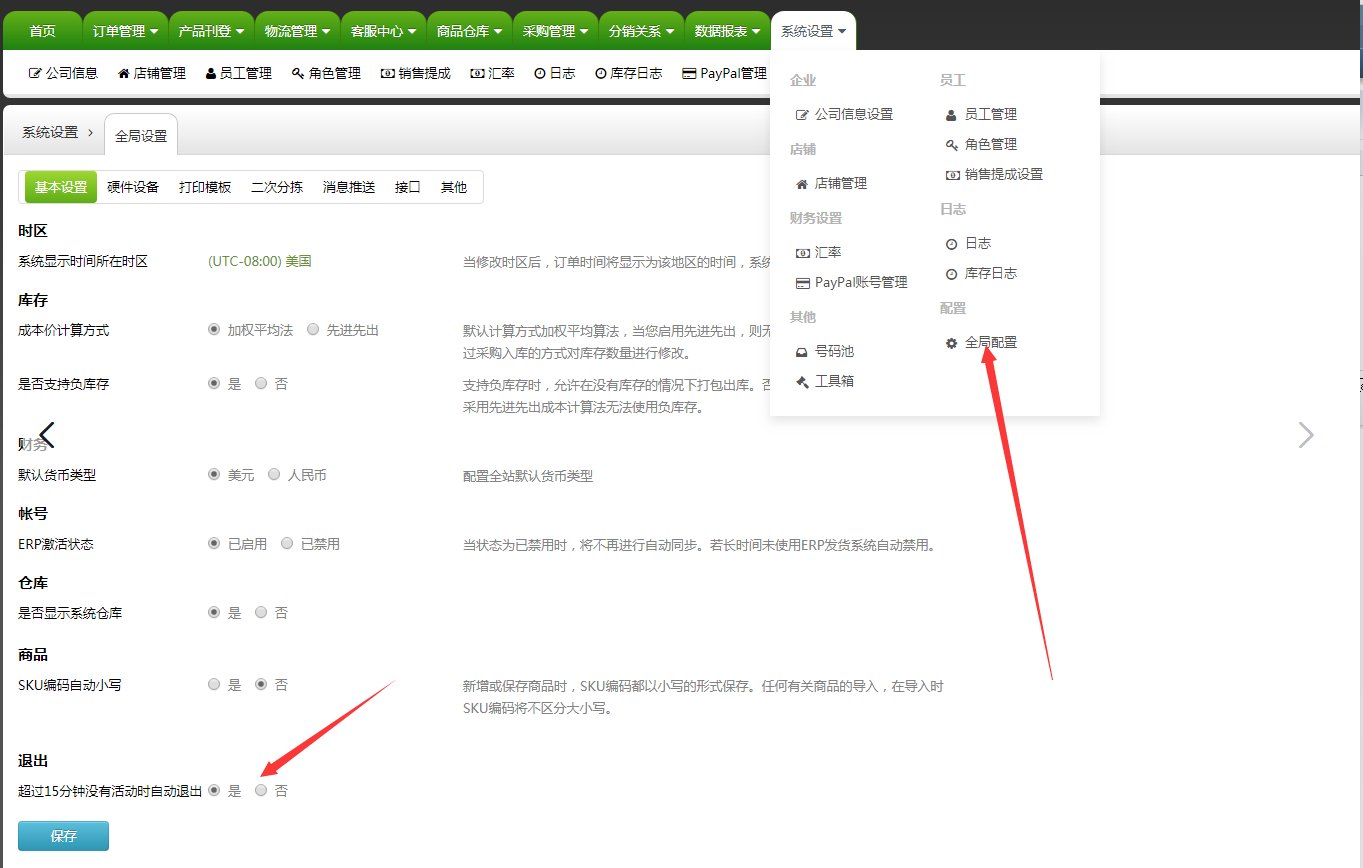Click the money icon beside 销售提成设置
Viewport: 1363px width, 868px height.
[952, 175]
